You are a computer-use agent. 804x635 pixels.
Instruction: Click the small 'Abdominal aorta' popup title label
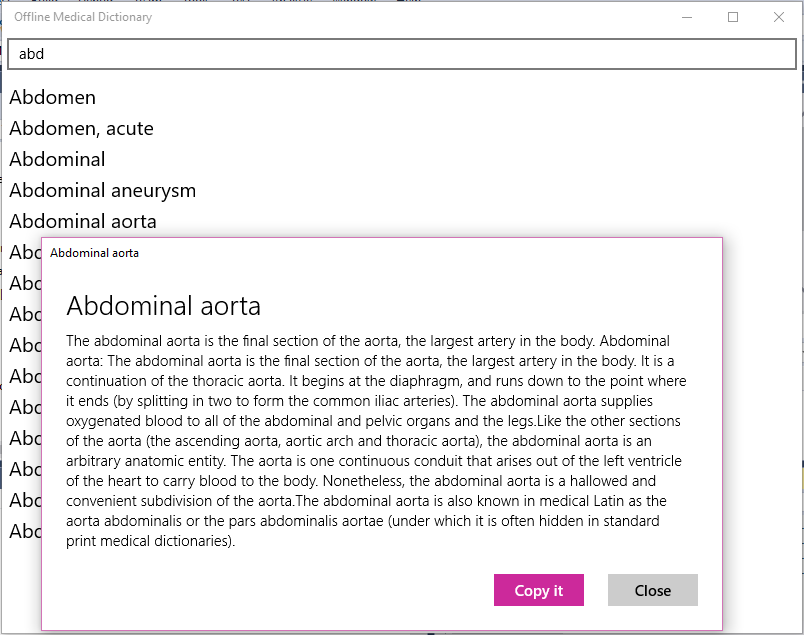point(95,253)
